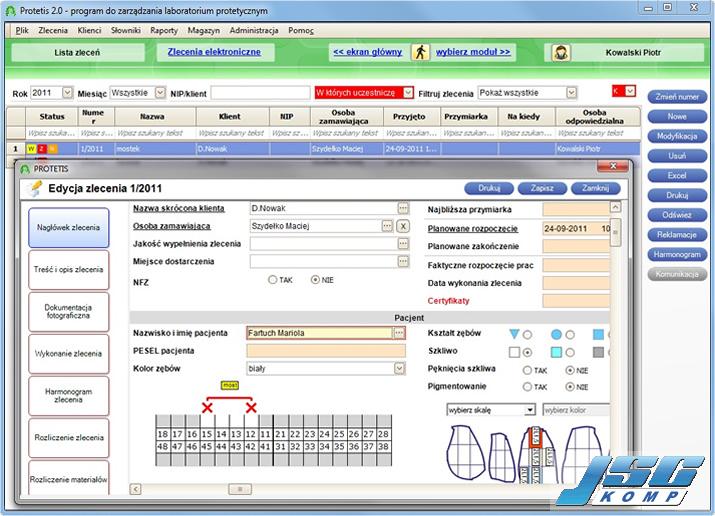Click the square blue tooth shape icon
Viewport: 715px width, 516px height.
[x=598, y=335]
